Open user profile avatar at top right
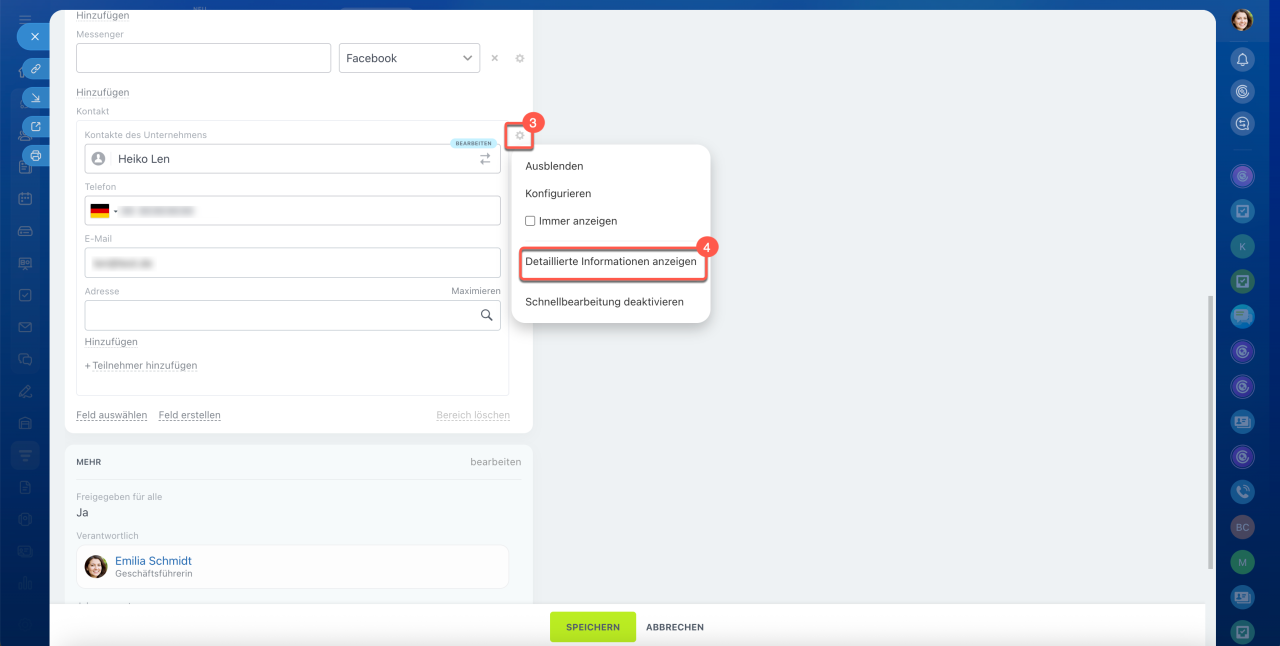Viewport: 1280px width, 646px height. click(x=1242, y=20)
